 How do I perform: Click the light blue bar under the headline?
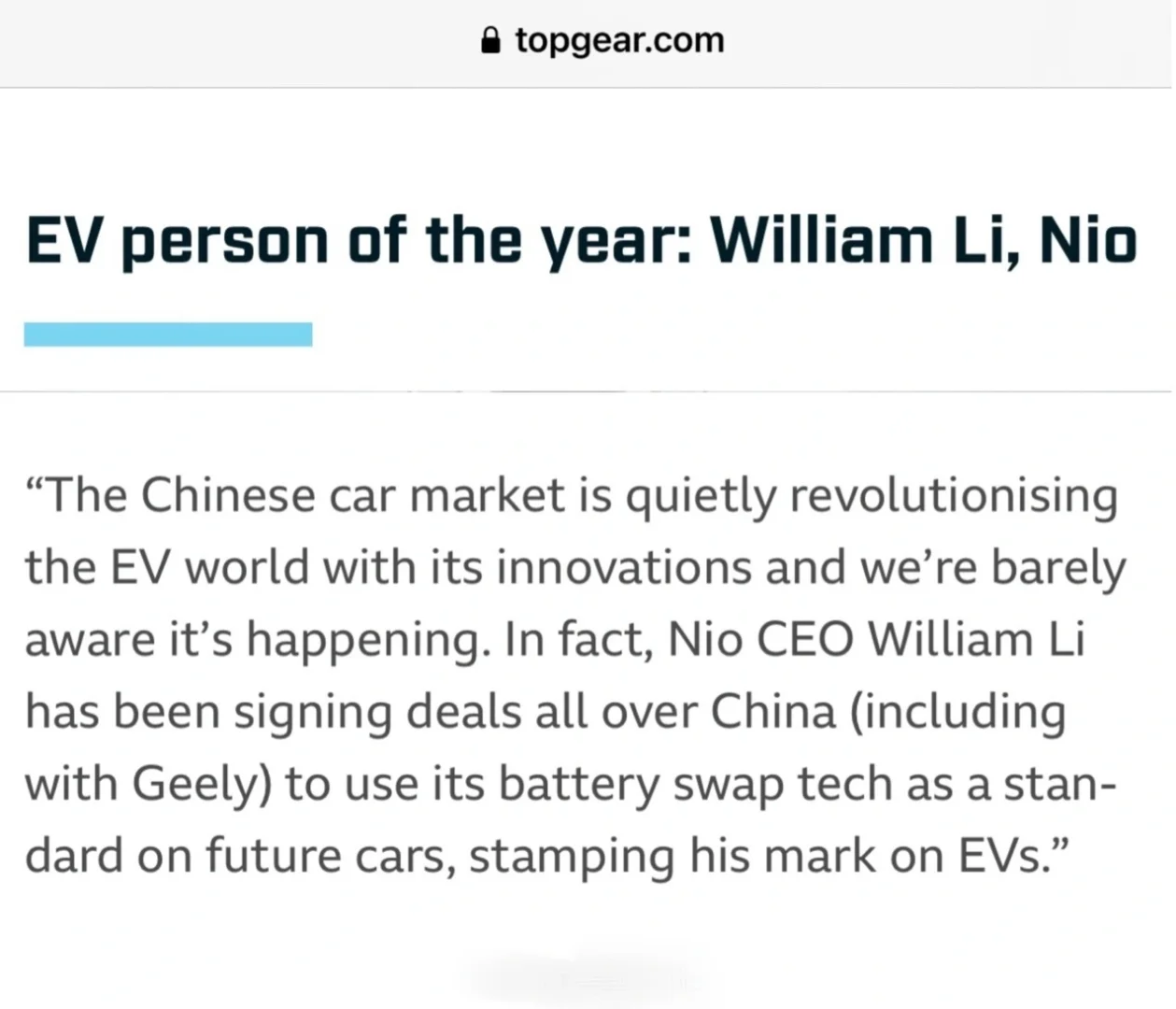tap(168, 334)
